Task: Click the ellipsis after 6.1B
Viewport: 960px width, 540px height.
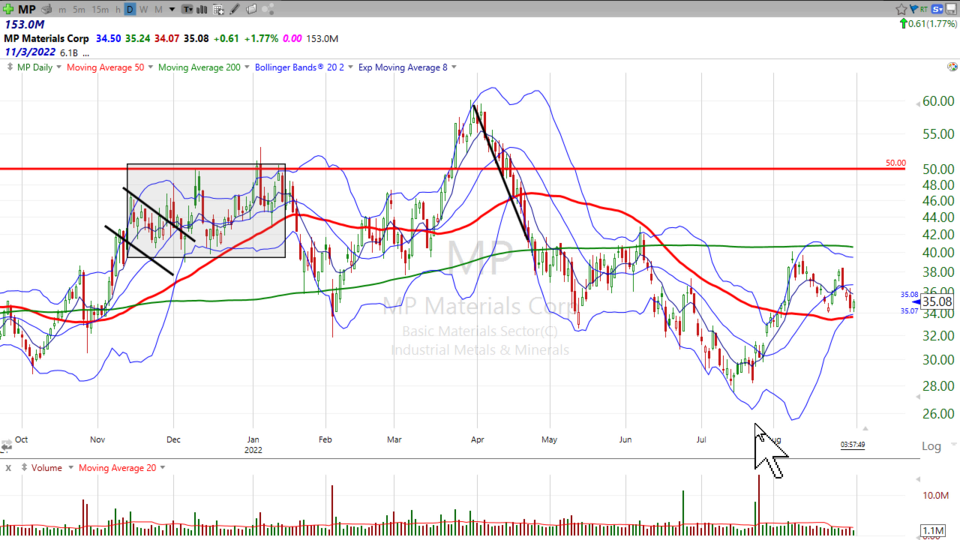Action: click(86, 53)
